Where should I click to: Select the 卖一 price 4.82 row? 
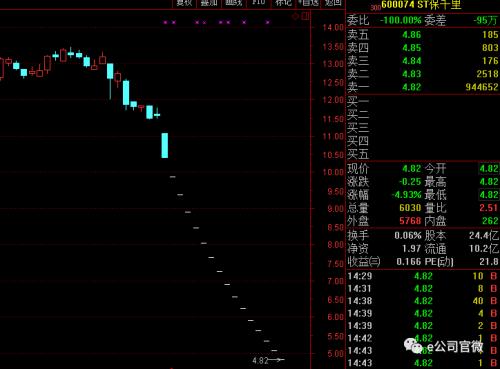423,87
